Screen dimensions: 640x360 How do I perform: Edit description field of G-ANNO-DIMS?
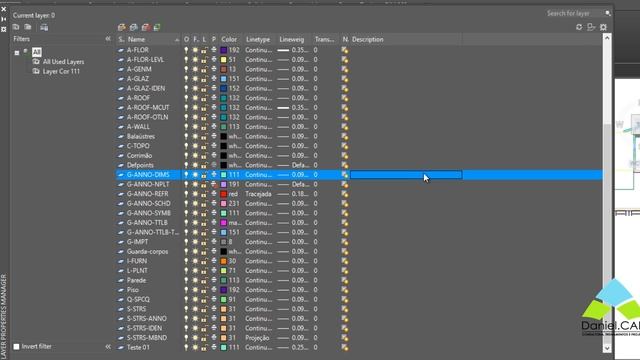pyautogui.click(x=406, y=175)
